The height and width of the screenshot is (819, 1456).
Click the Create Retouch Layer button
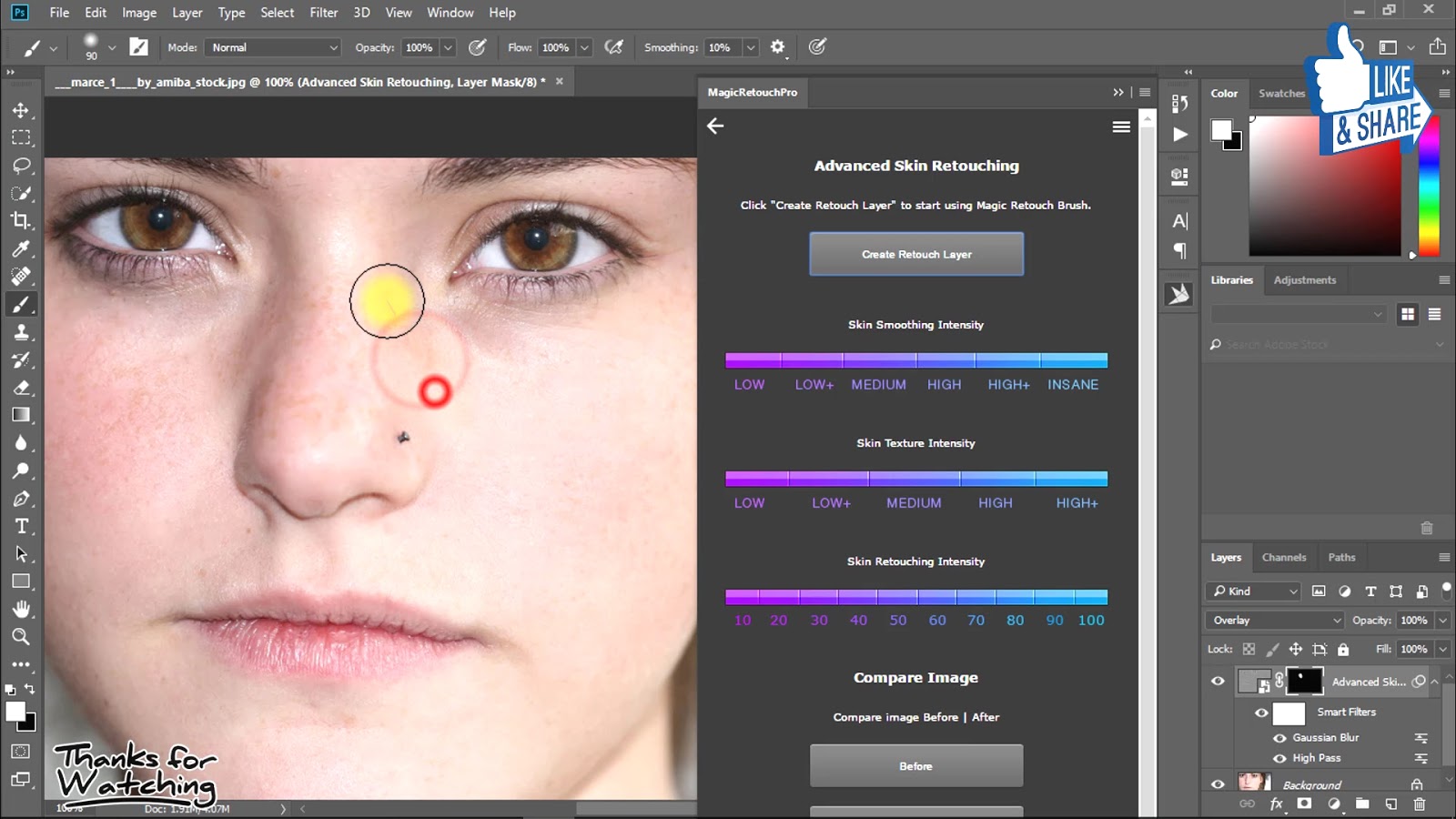[916, 254]
